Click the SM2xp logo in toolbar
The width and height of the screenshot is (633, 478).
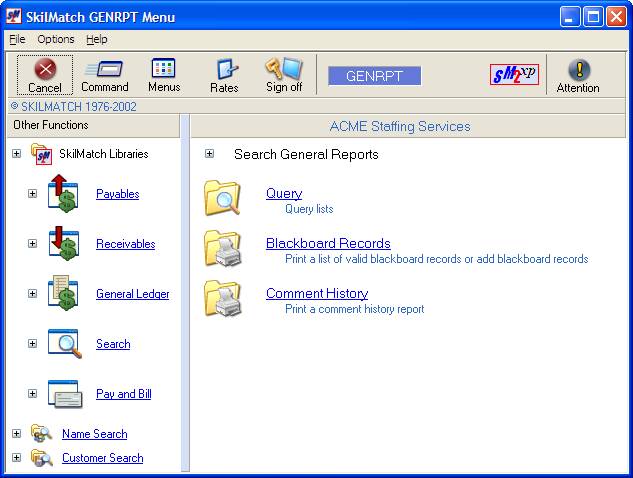click(514, 74)
